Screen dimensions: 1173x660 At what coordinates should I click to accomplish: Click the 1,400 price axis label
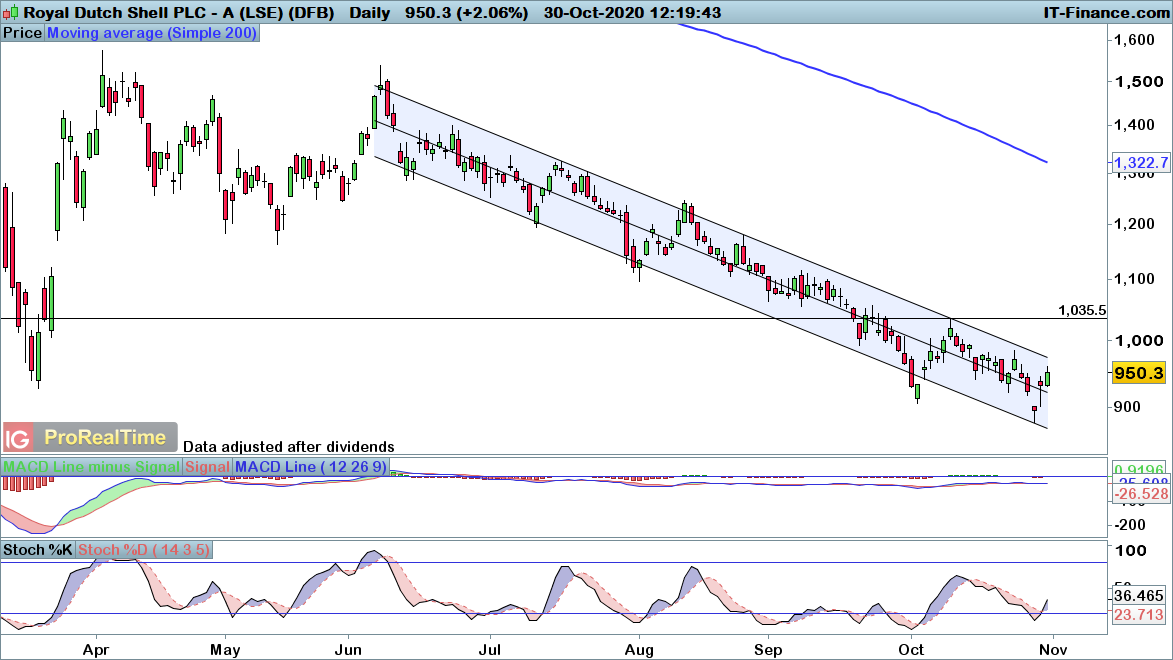(x=1135, y=125)
